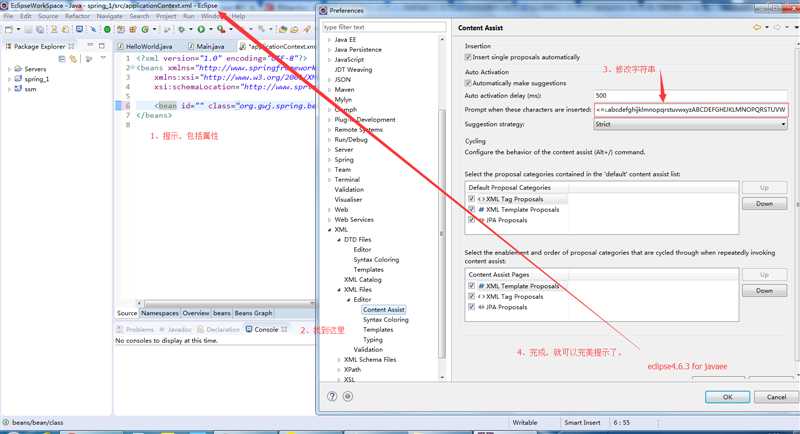
Task: Click Down beside Default Proposal Categories
Action: tap(764, 203)
